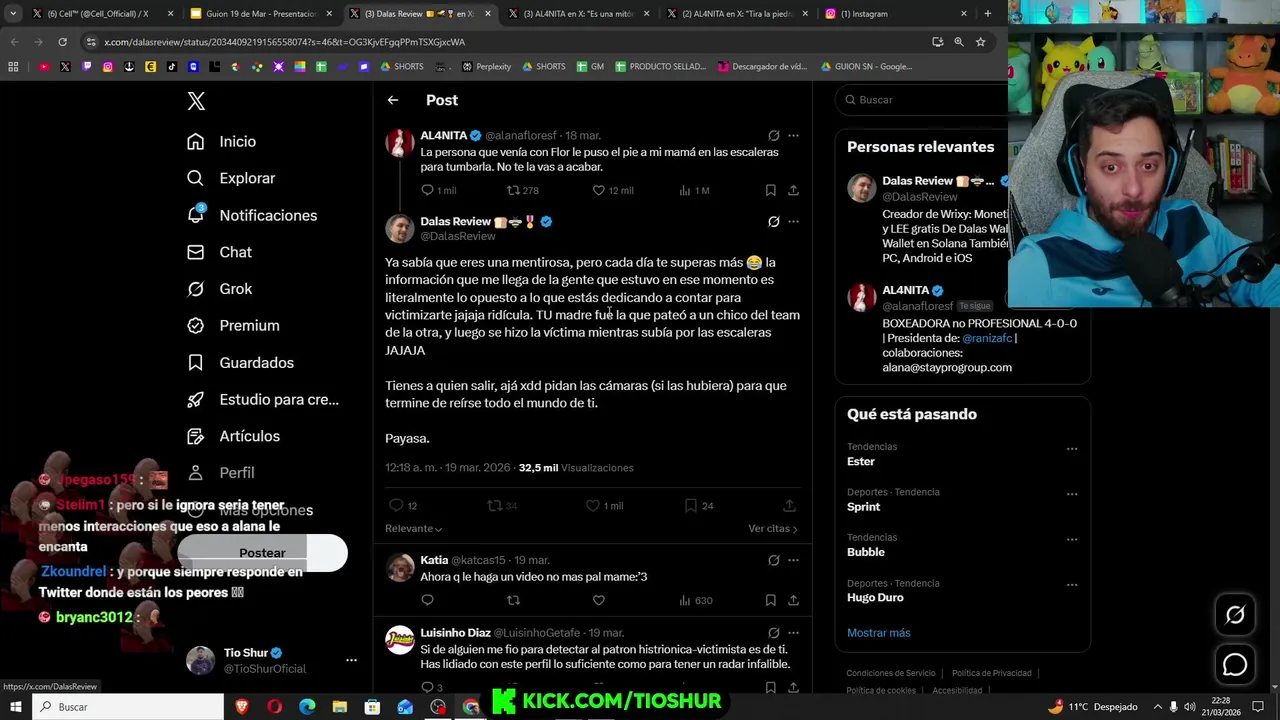Open more options for Hugo Duro trend
The width and height of the screenshot is (1280, 720).
(1072, 585)
